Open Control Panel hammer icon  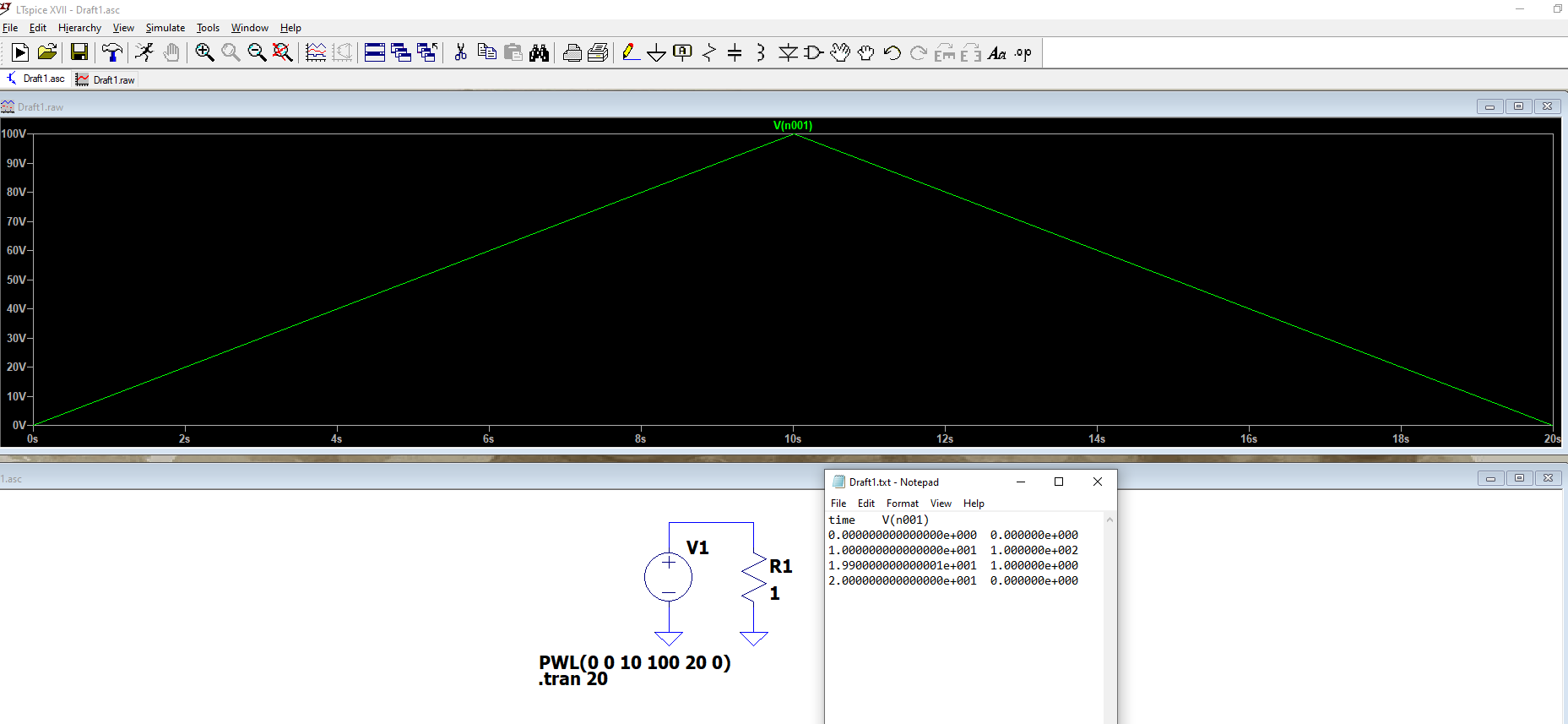(x=111, y=53)
